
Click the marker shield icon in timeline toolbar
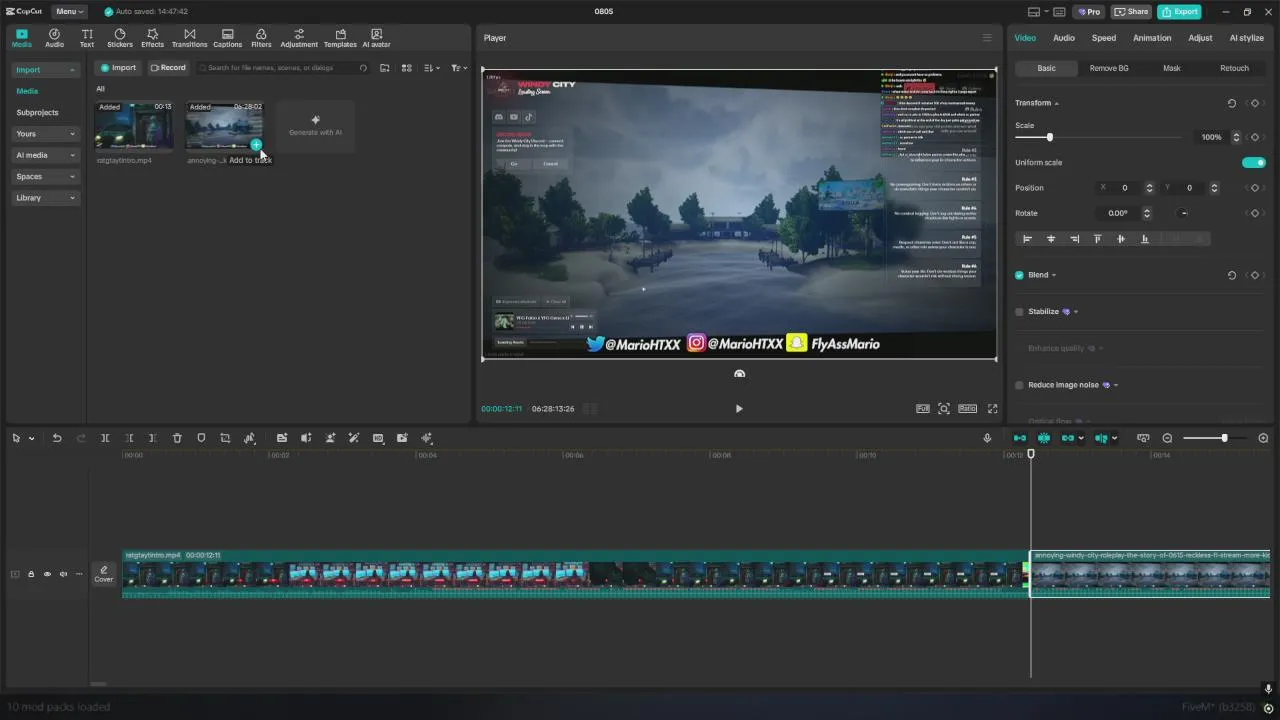201,438
